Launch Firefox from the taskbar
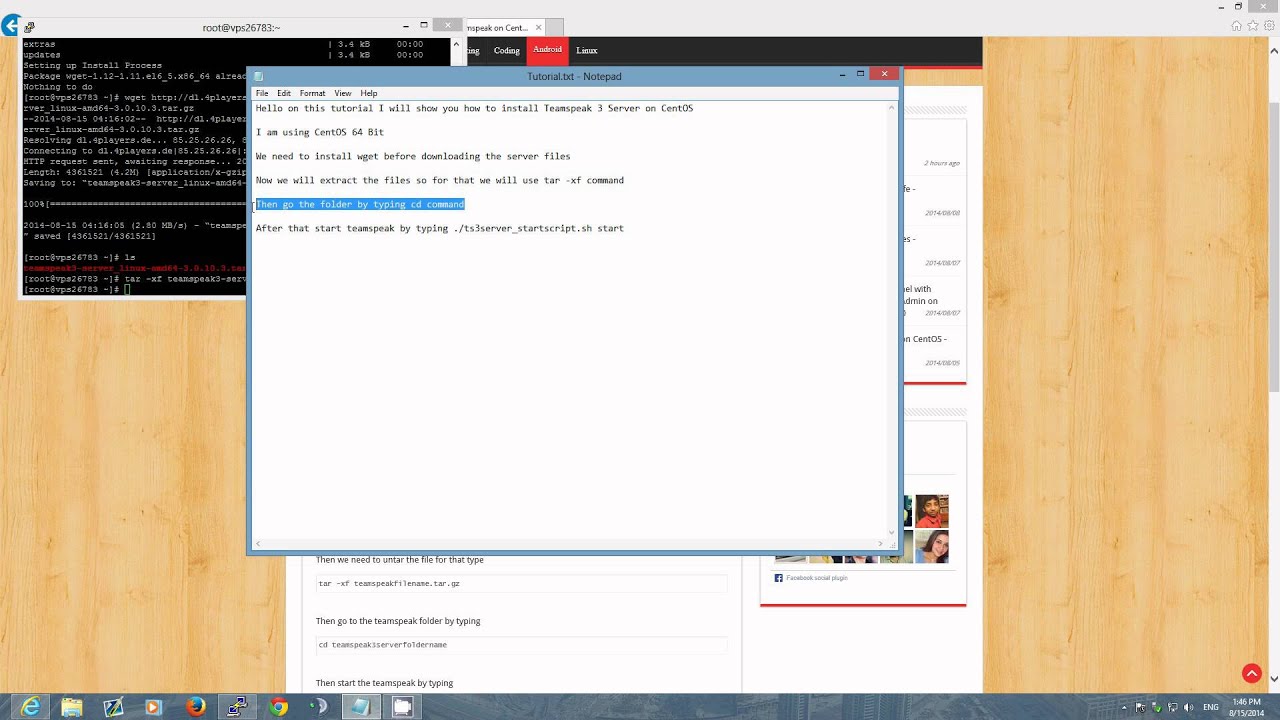This screenshot has width=1280, height=720. 195,707
